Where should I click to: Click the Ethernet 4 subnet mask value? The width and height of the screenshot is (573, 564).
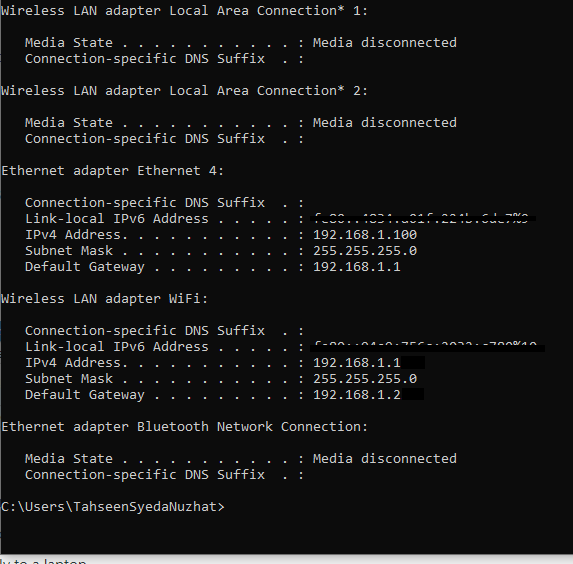point(365,251)
